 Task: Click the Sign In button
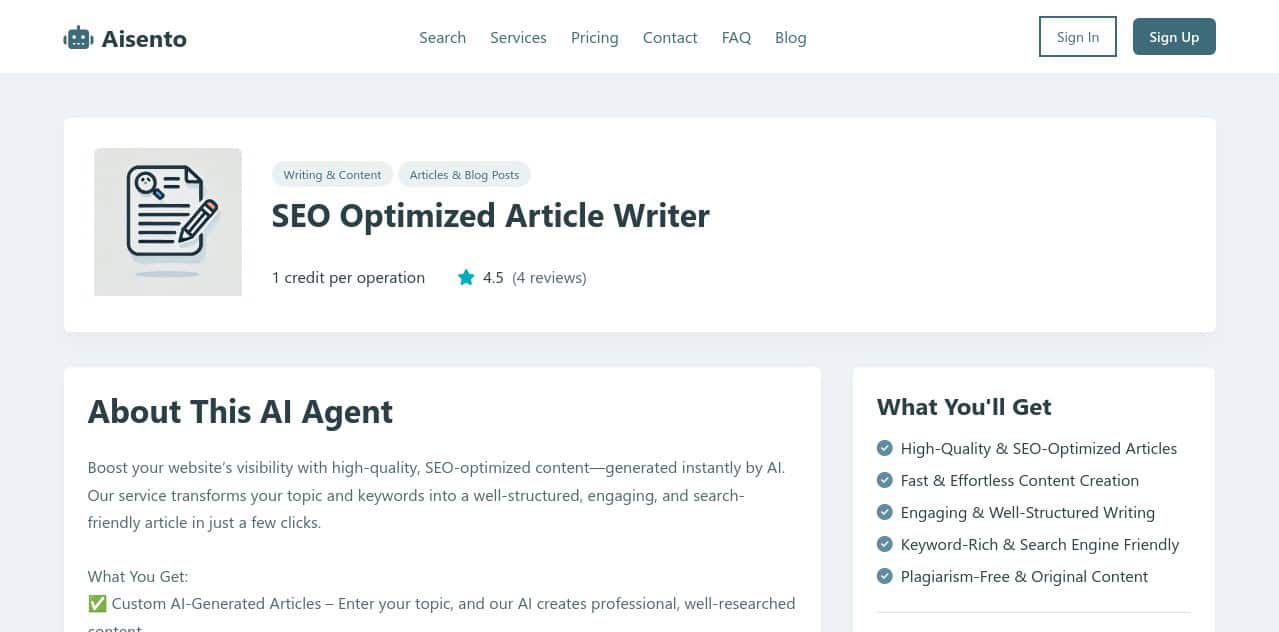click(1077, 36)
